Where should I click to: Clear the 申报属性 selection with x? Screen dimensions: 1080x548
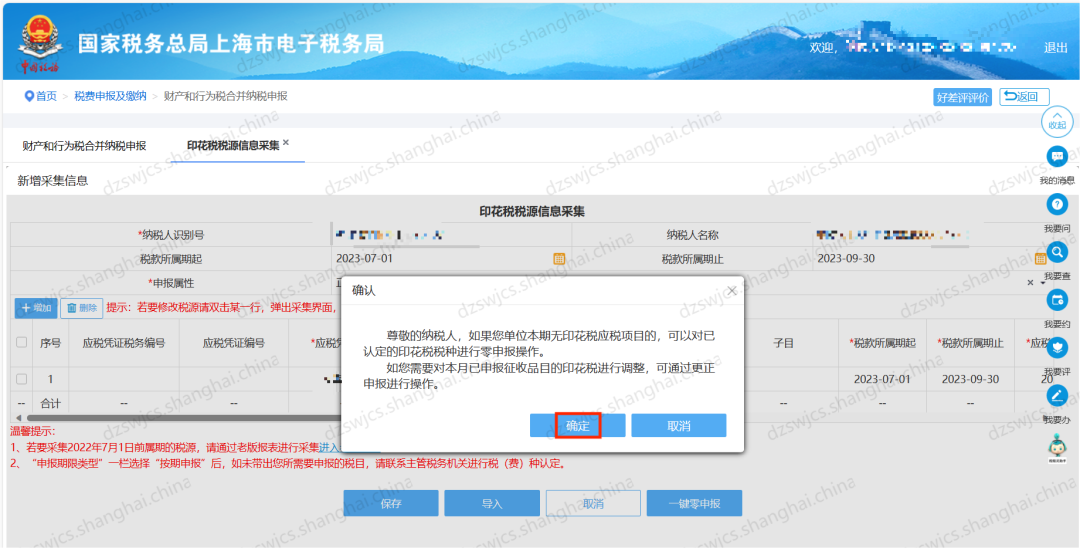coord(1030,282)
